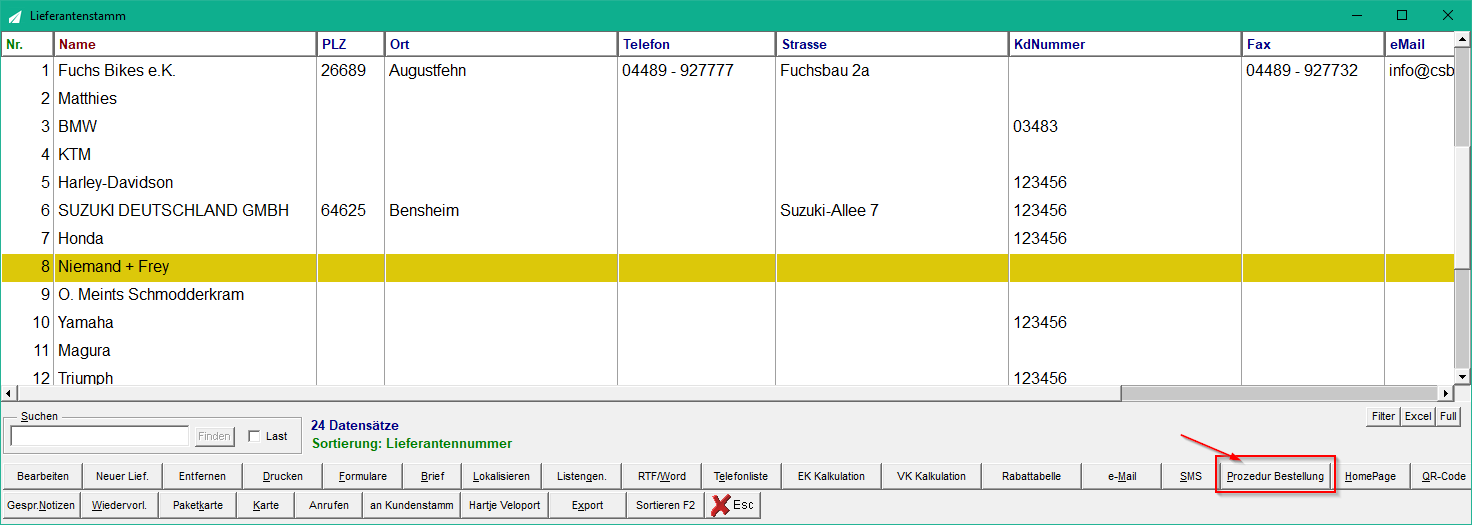Screen dimensions: 1472x525
Task: Select SUZUKI DEUTSCHLAND GMBH row
Action: [x=727, y=211]
